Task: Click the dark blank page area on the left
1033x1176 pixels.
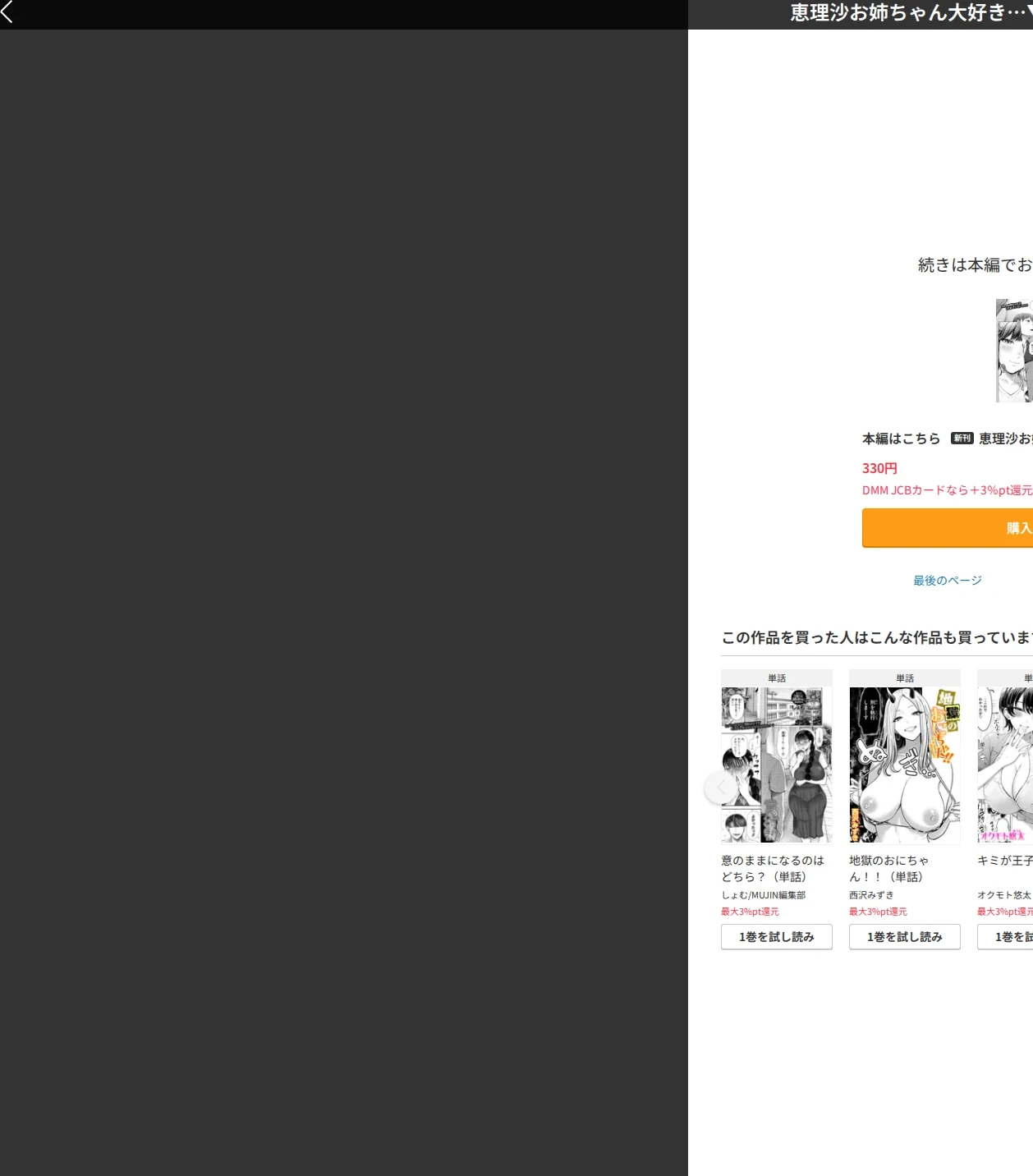Action: tap(343, 603)
